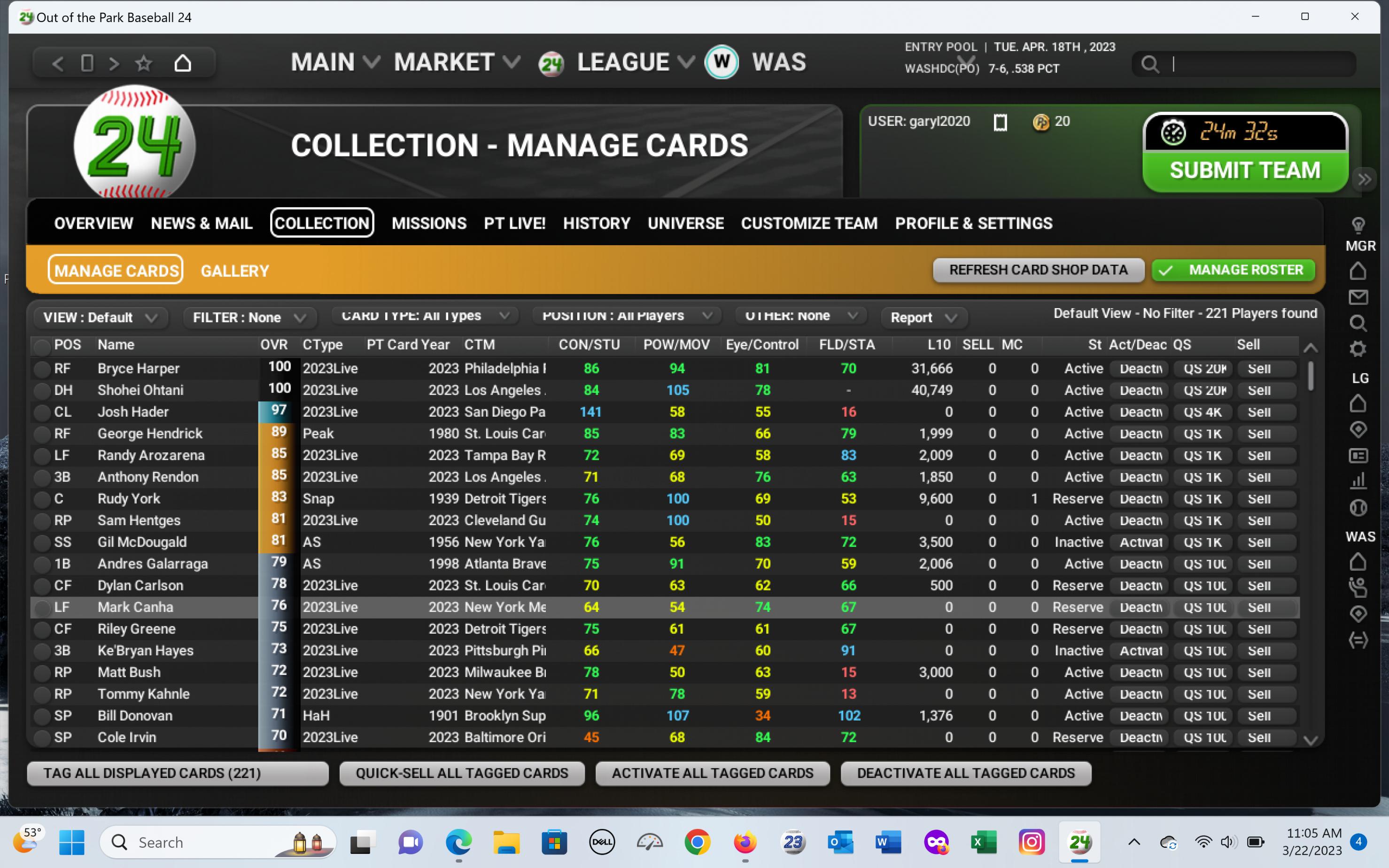1389x868 pixels.
Task: Open the mail envelope sidebar icon
Action: (1358, 297)
